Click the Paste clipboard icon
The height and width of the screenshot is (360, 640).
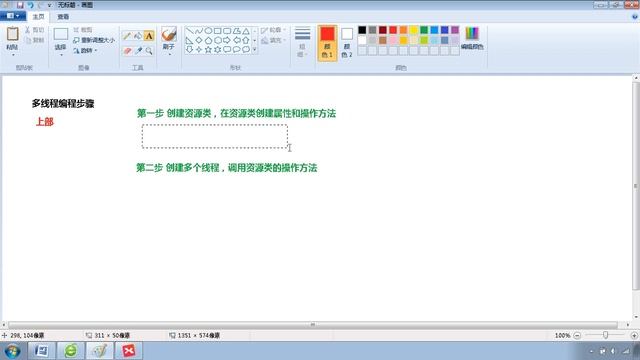tap(12, 34)
